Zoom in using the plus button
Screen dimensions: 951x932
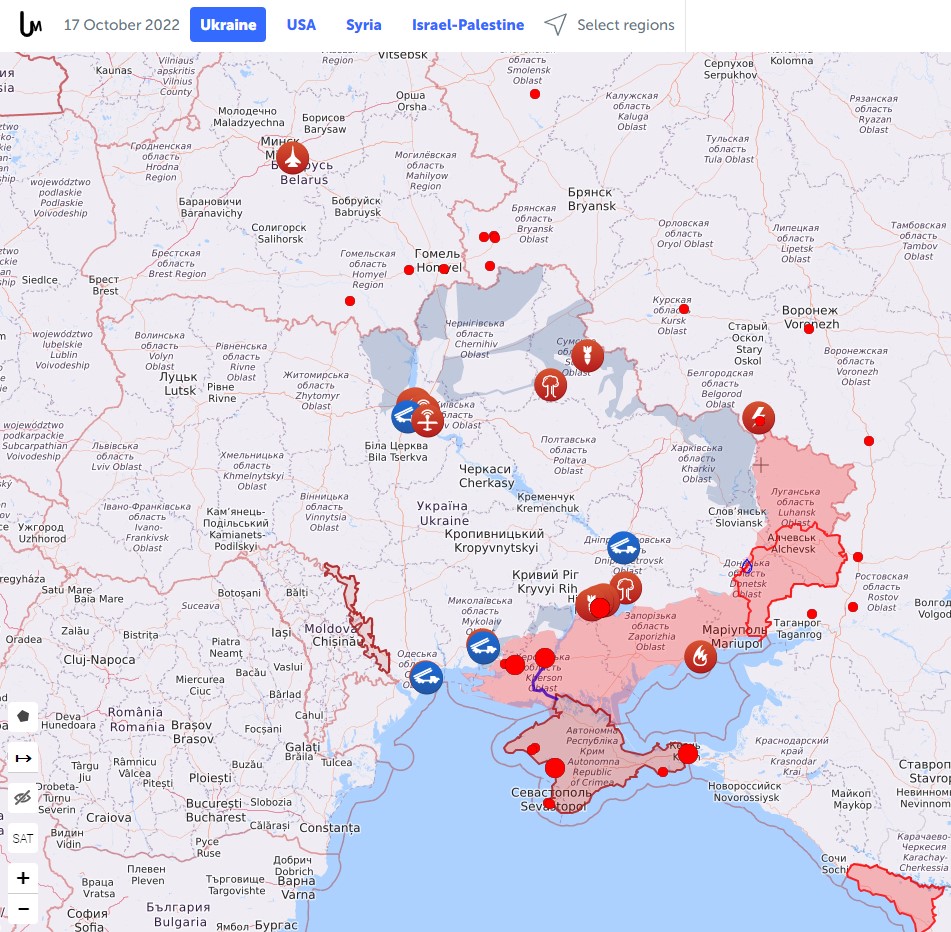click(x=23, y=879)
